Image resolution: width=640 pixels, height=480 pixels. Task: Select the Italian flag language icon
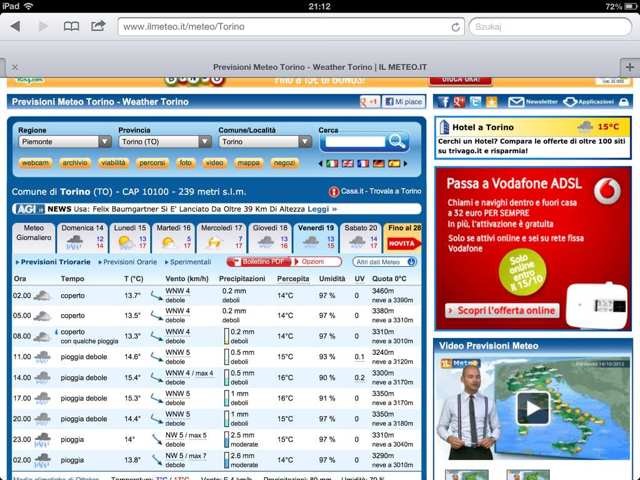tap(332, 163)
